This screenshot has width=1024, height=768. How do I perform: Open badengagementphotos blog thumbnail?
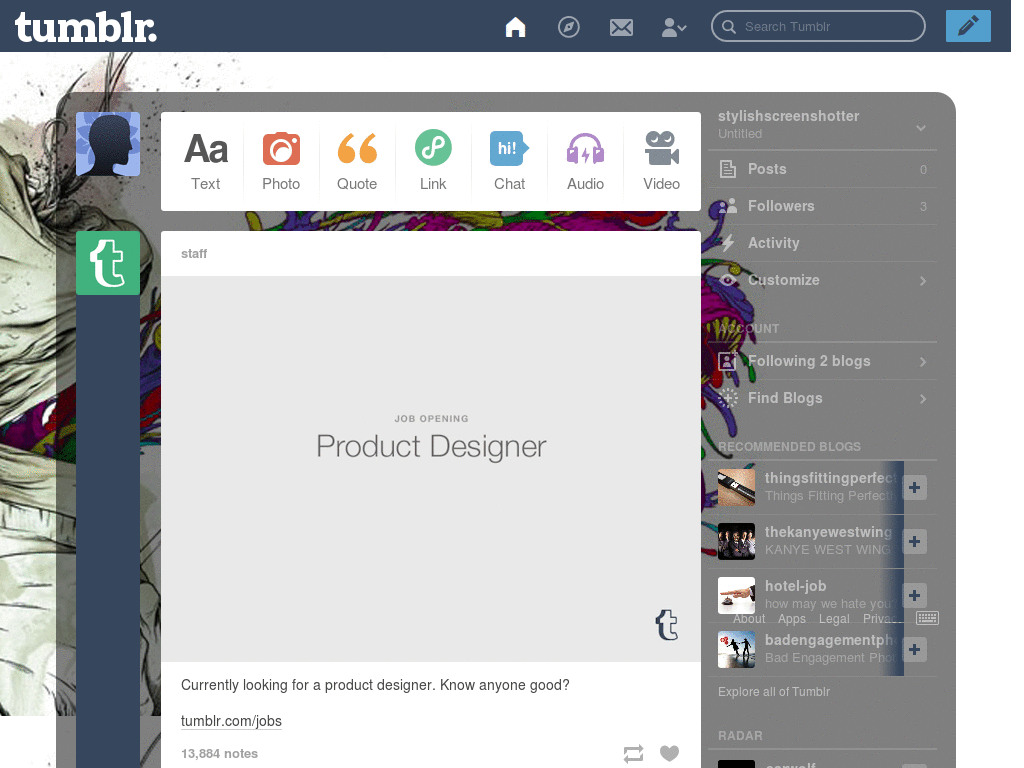tap(736, 649)
